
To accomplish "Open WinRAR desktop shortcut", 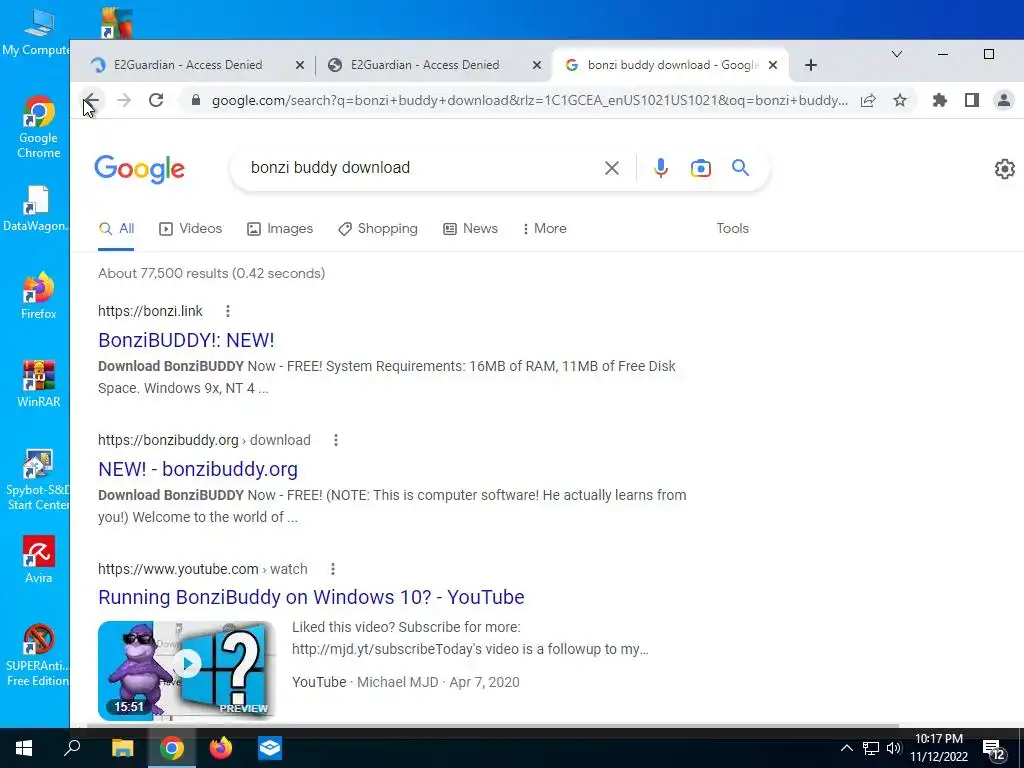I will click(38, 384).
